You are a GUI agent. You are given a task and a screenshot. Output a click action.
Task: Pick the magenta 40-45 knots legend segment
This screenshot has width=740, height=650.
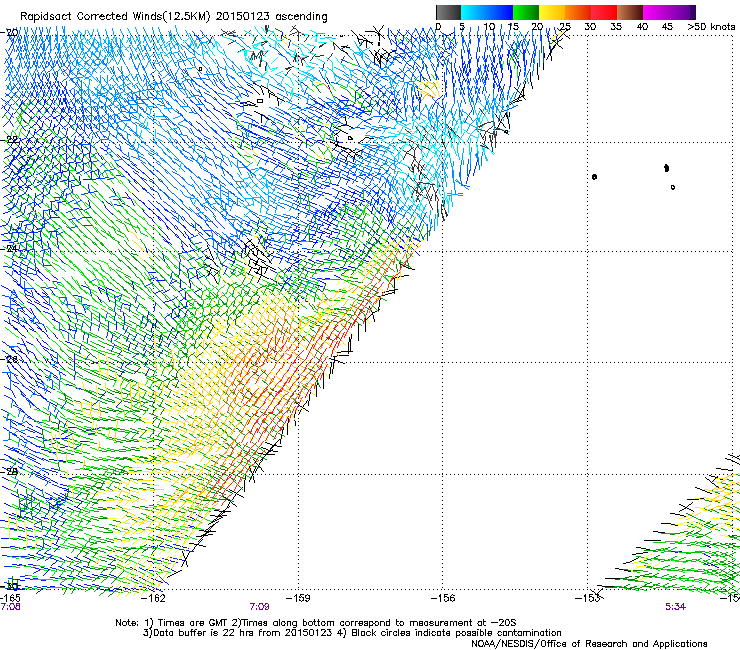tap(656, 12)
